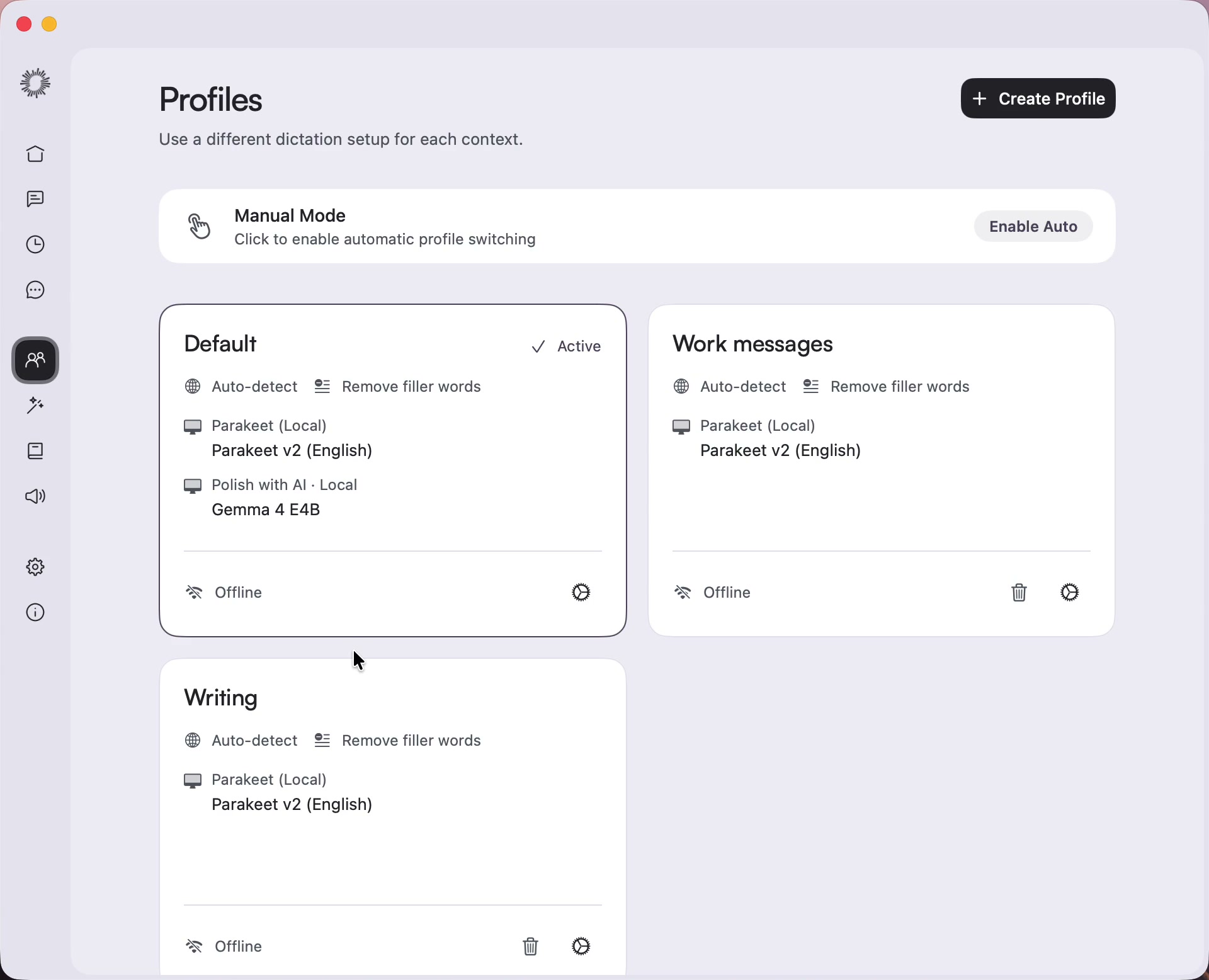1209x980 pixels.
Task: Click Offline status in Work messages card
Action: [713, 593]
